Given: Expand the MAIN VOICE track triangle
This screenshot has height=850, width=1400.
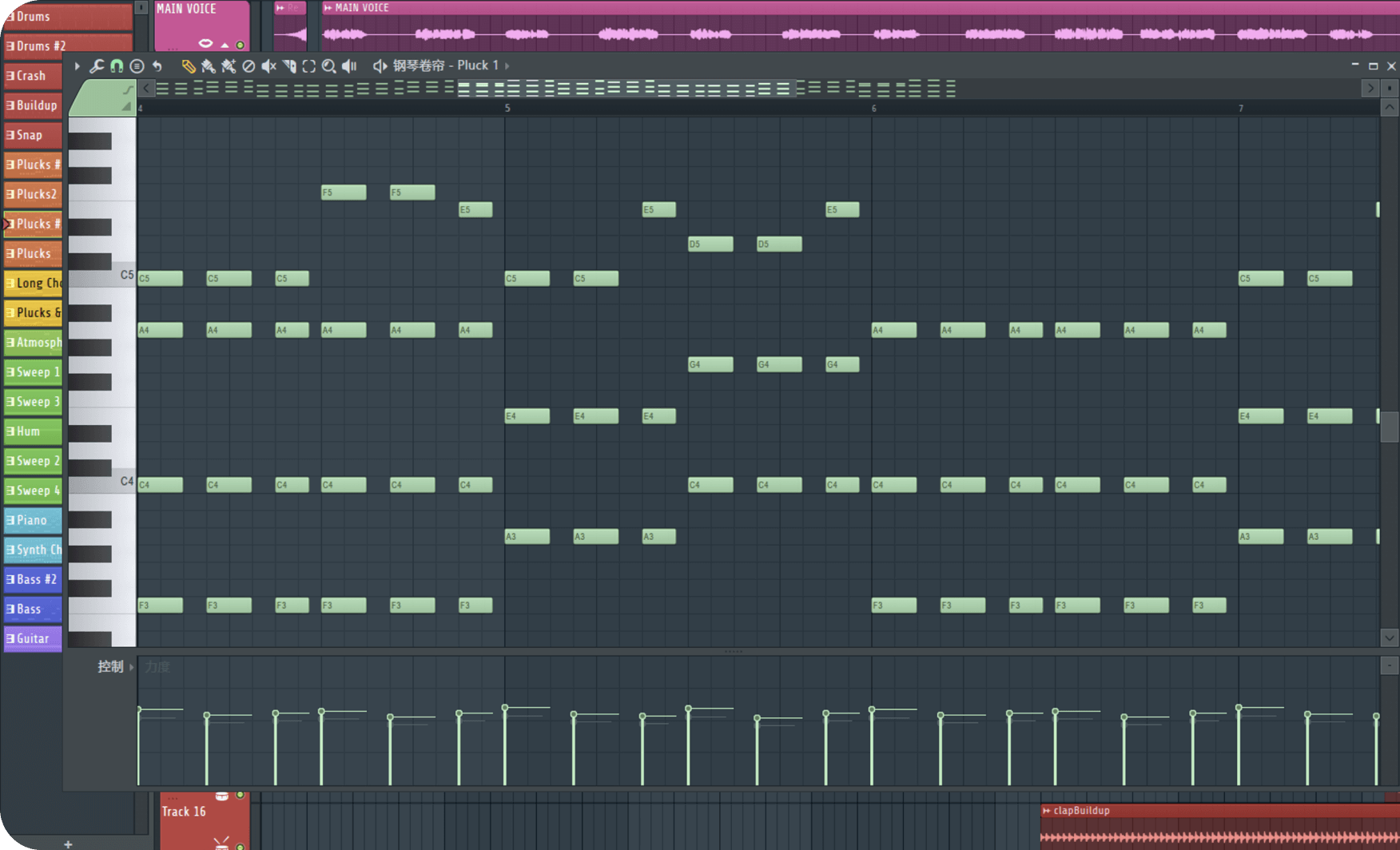Looking at the screenshot, I should tap(225, 45).
